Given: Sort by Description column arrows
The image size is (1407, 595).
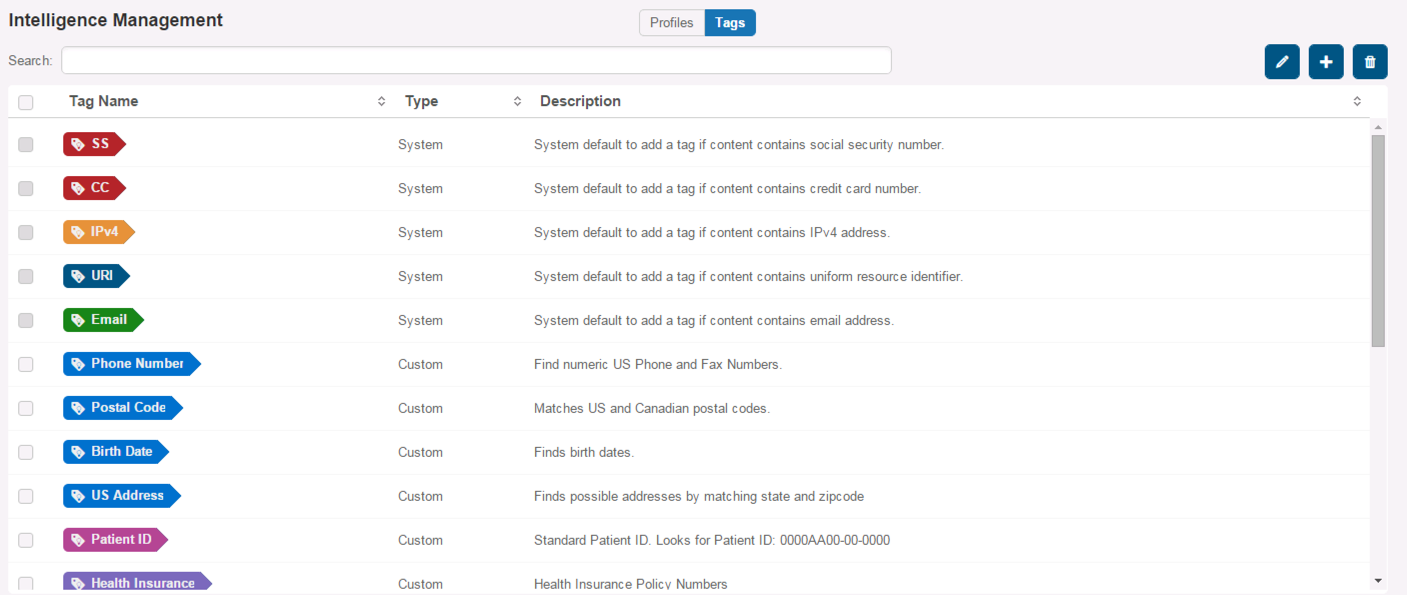Looking at the screenshot, I should (x=1357, y=101).
